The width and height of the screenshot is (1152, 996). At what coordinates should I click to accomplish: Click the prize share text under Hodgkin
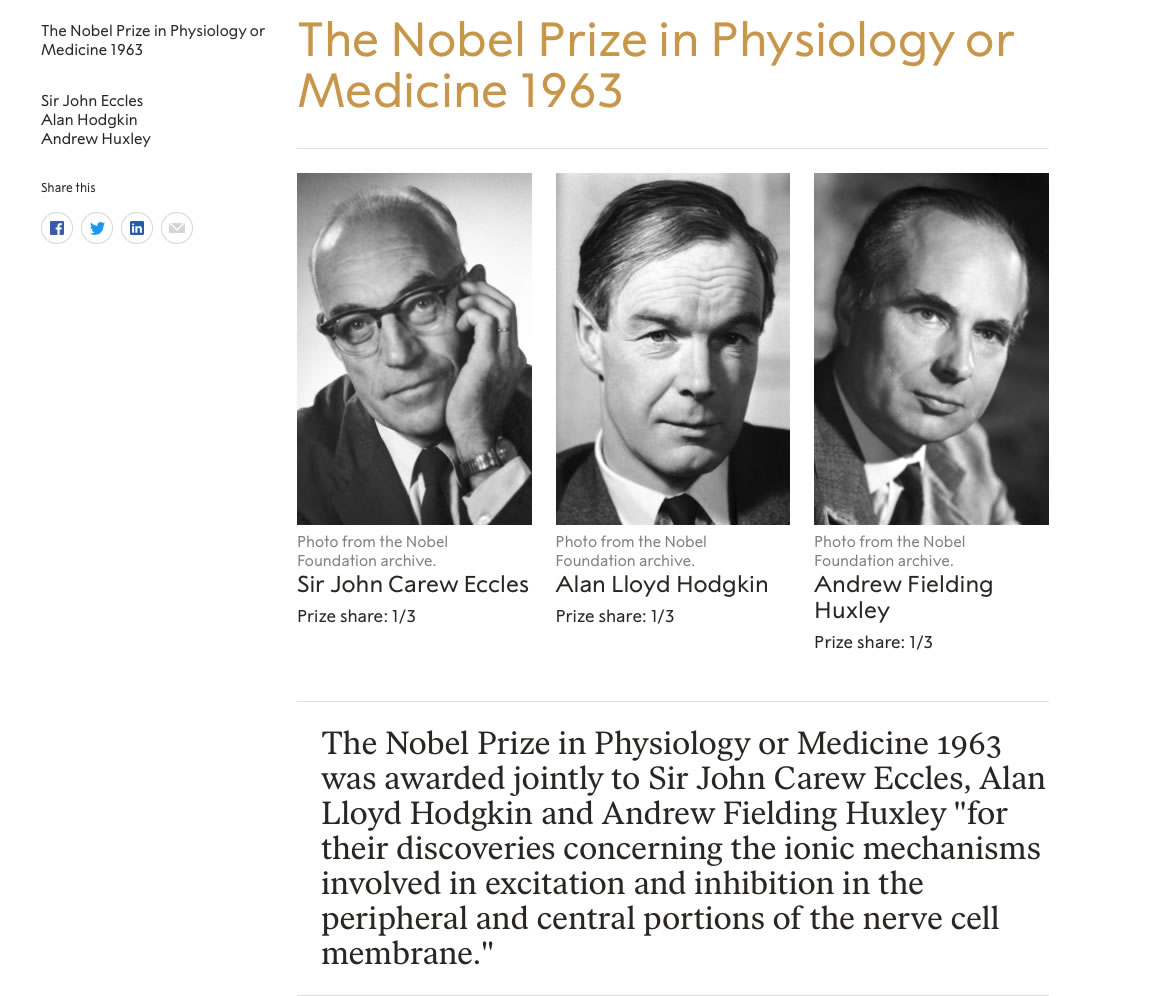pos(615,616)
